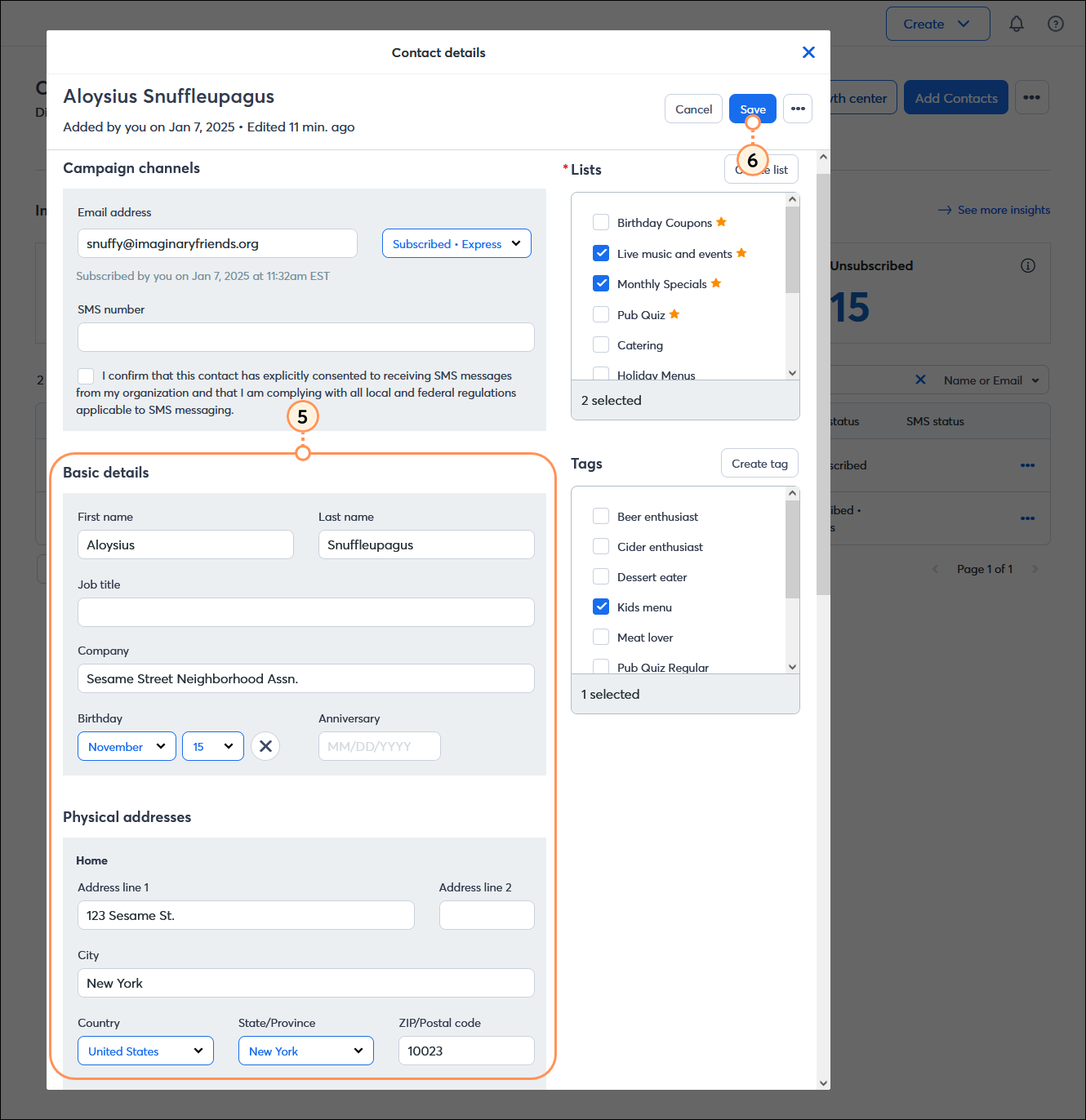Screen dimensions: 1086x1120
Task: Click the Job title field
Action: [306, 612]
